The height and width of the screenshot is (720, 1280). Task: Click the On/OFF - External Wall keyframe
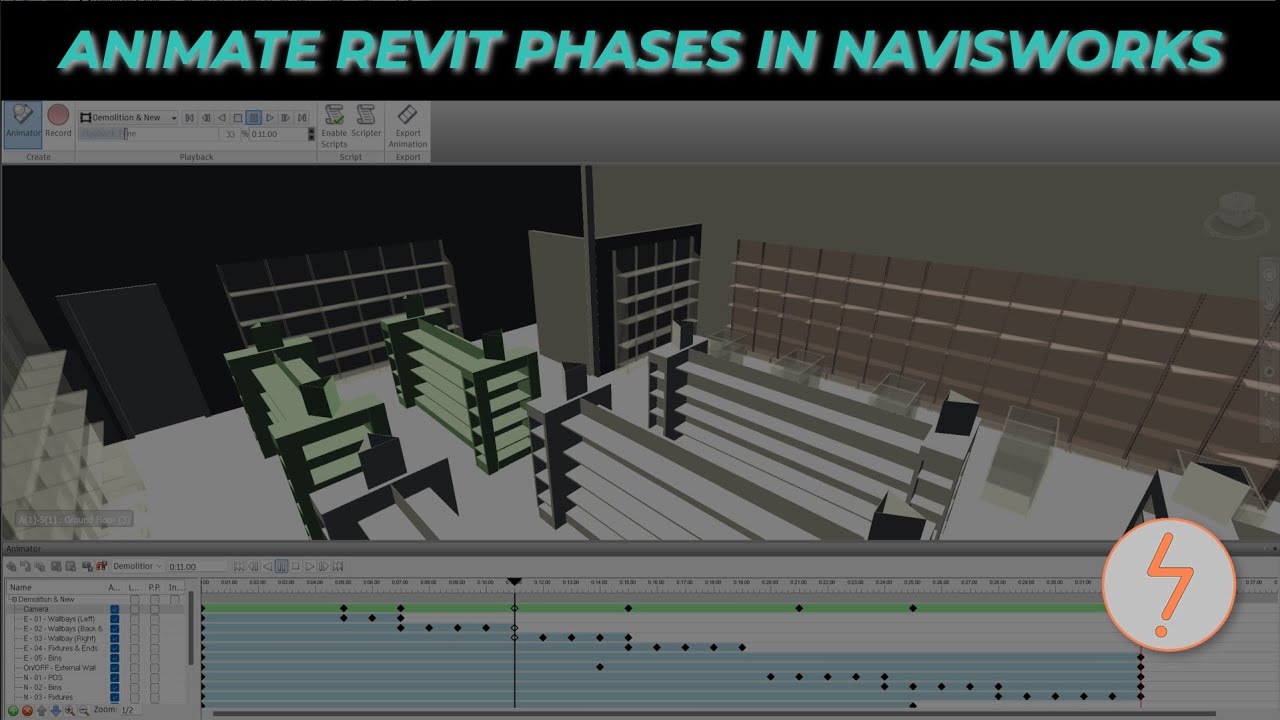(599, 667)
